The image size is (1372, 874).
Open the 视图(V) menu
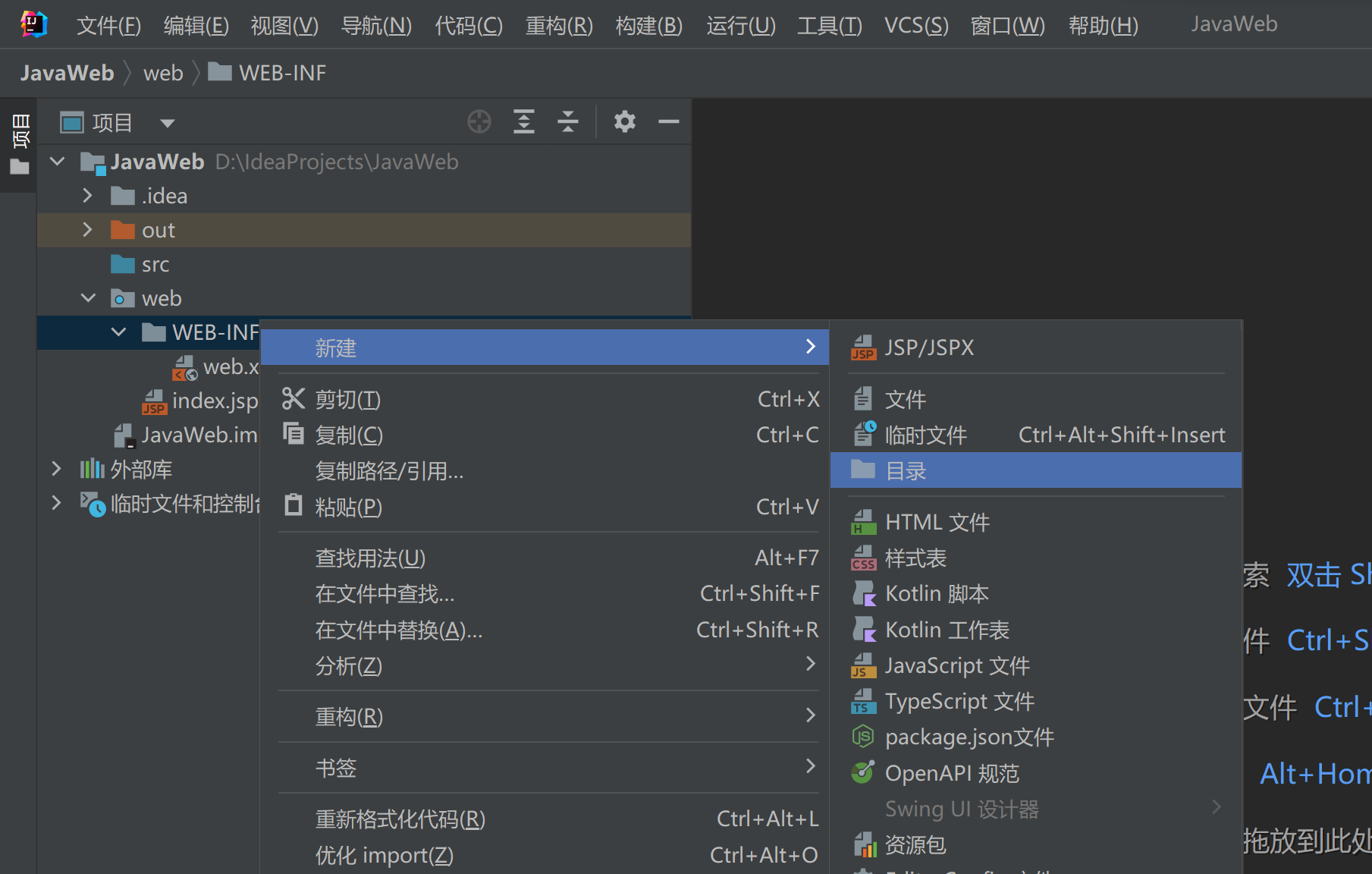284,24
